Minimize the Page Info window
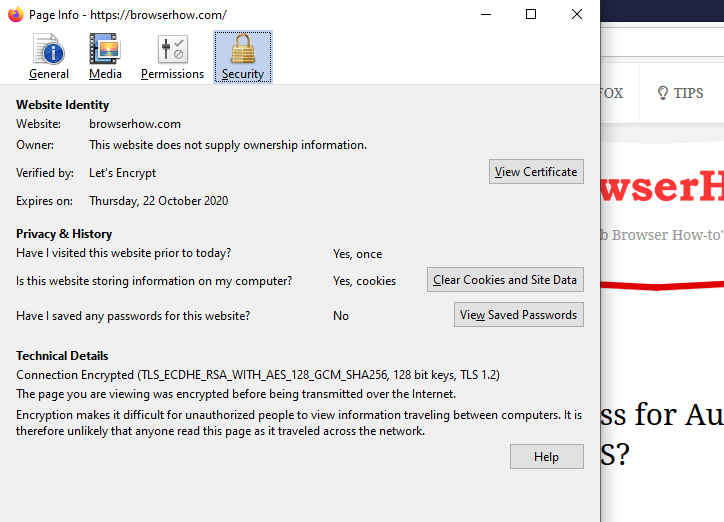This screenshot has height=522, width=724. pyautogui.click(x=486, y=14)
